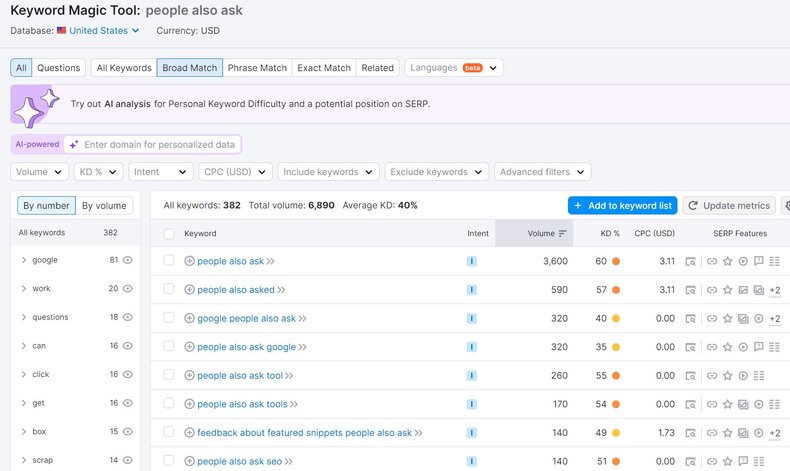Add 'people also ask google' via plus icon

[x=189, y=347]
